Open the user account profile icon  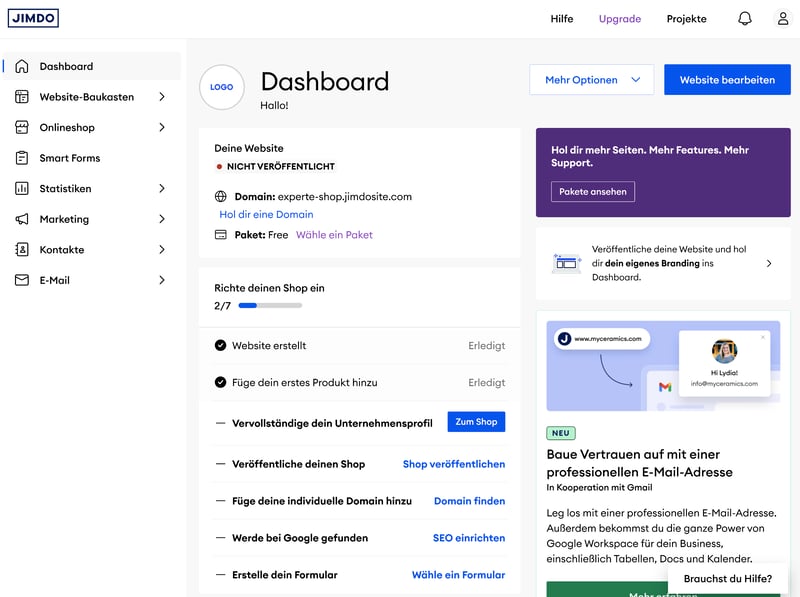[783, 19]
